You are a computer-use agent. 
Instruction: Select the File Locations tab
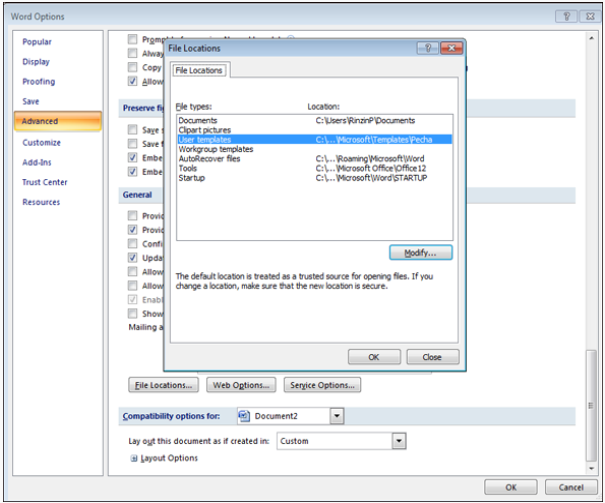199,71
